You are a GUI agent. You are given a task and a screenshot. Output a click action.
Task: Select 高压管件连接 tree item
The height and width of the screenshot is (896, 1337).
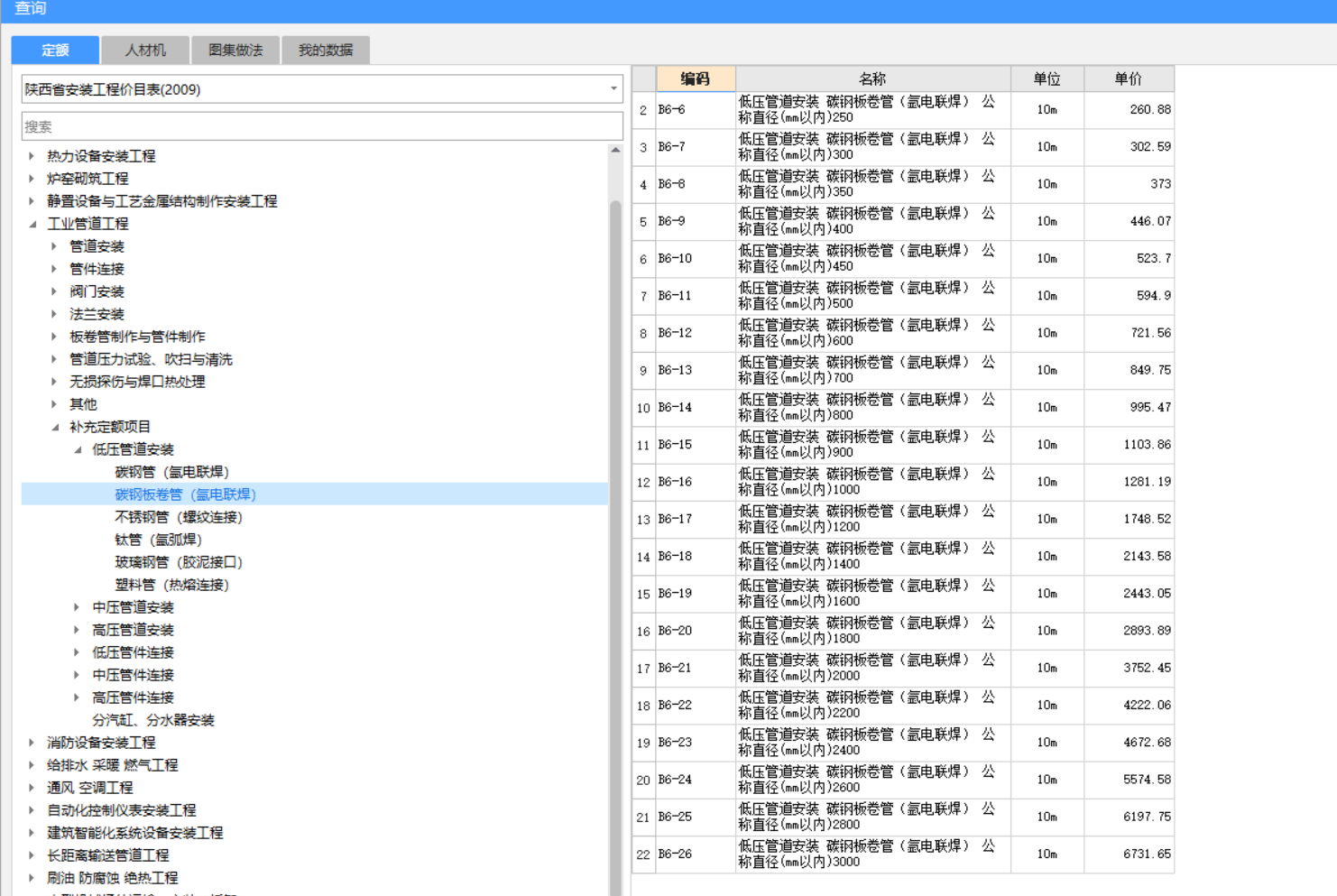click(x=133, y=697)
